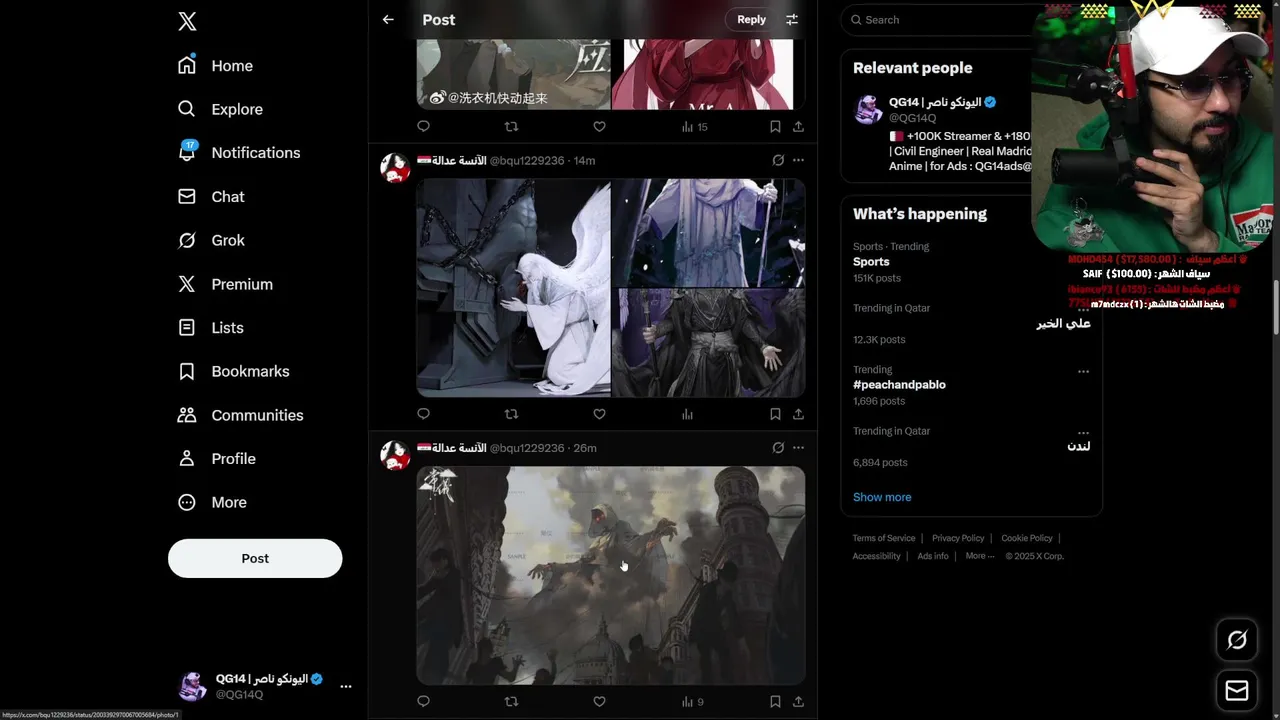Bookmark the 26m post
The image size is (1280, 720).
(775, 702)
